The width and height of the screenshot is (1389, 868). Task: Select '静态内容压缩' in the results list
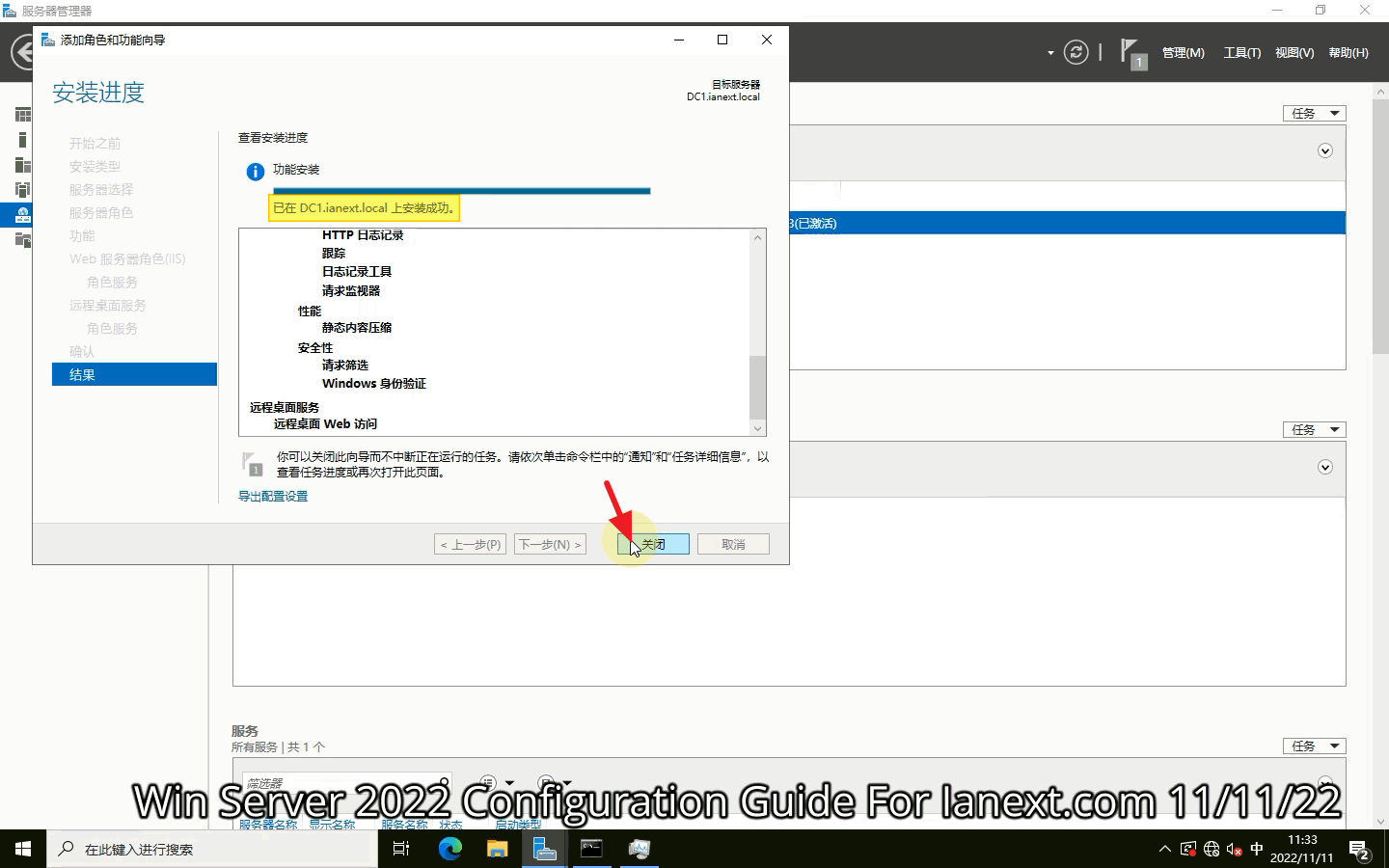pyautogui.click(x=357, y=328)
